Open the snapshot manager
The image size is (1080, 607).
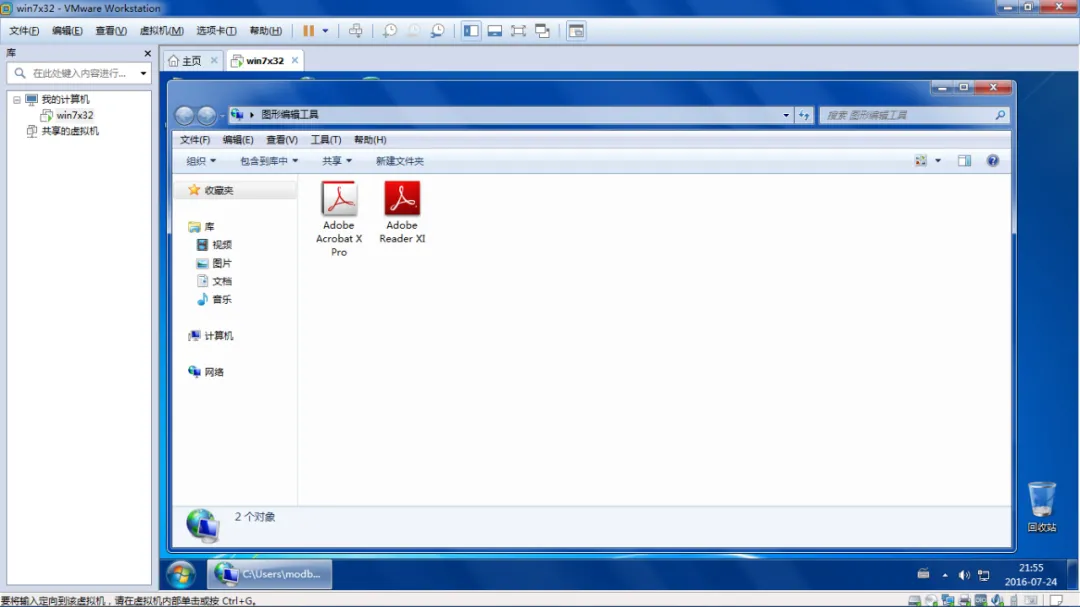[437, 30]
